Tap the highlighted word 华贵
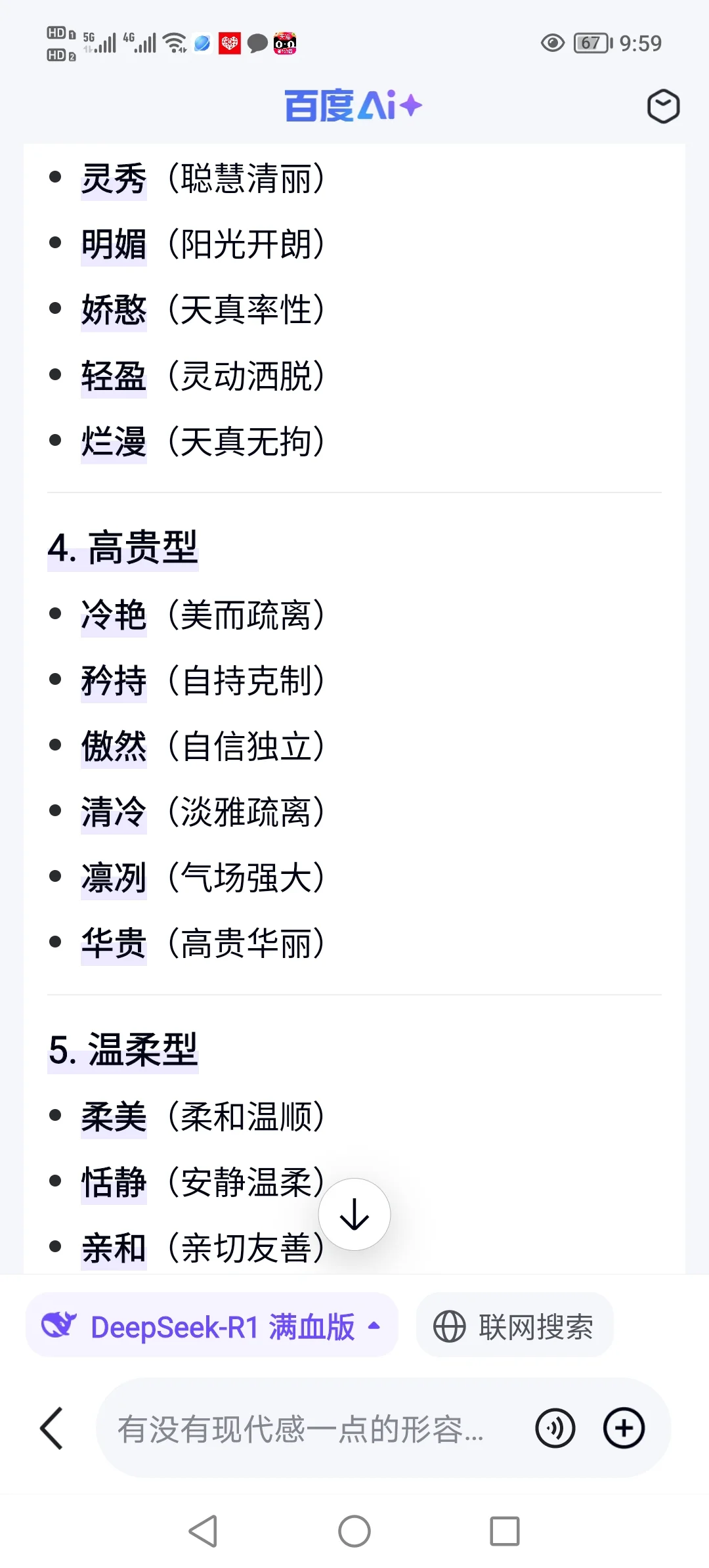 pyautogui.click(x=114, y=944)
